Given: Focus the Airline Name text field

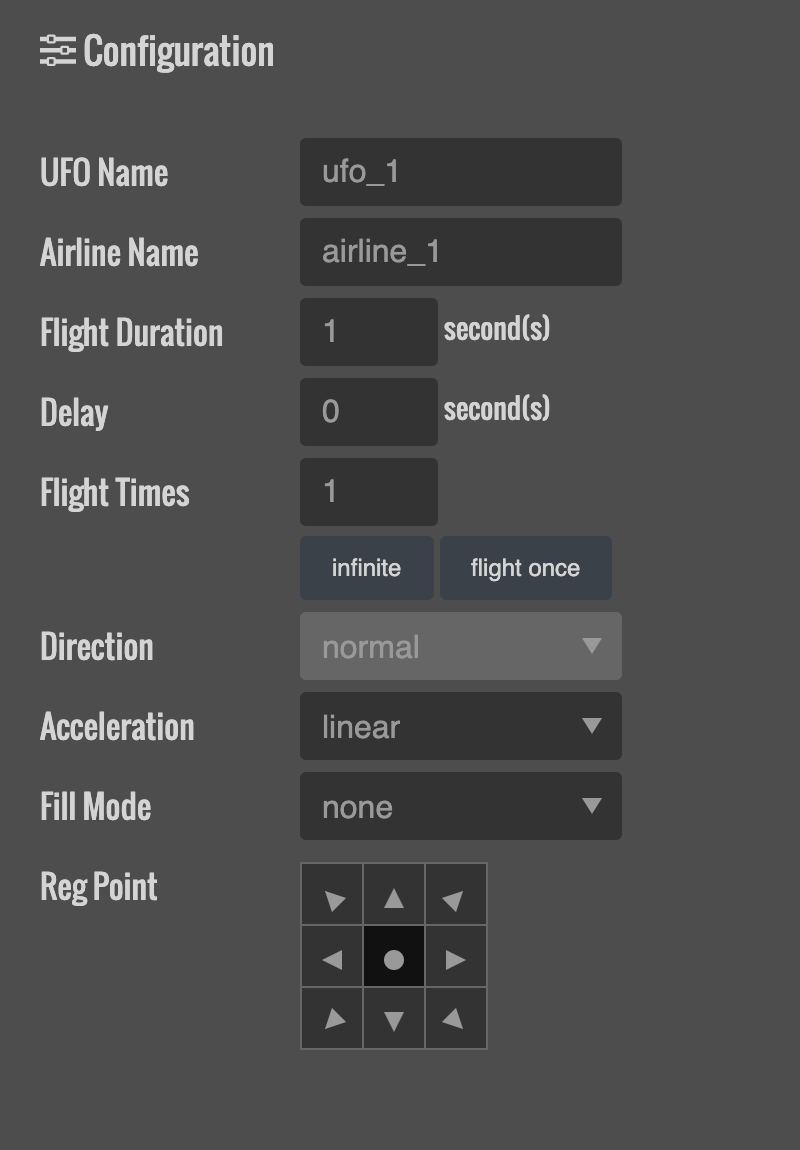Looking at the screenshot, I should pos(460,252).
